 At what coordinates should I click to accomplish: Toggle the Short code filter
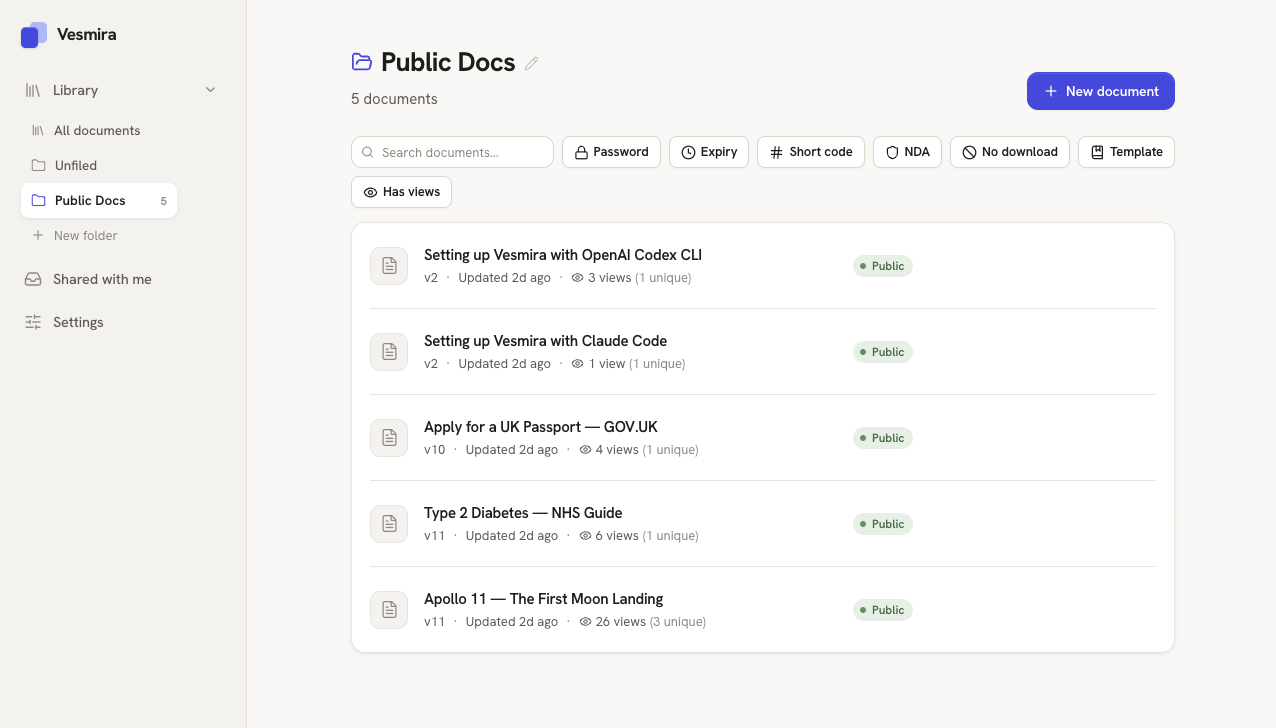tap(811, 152)
